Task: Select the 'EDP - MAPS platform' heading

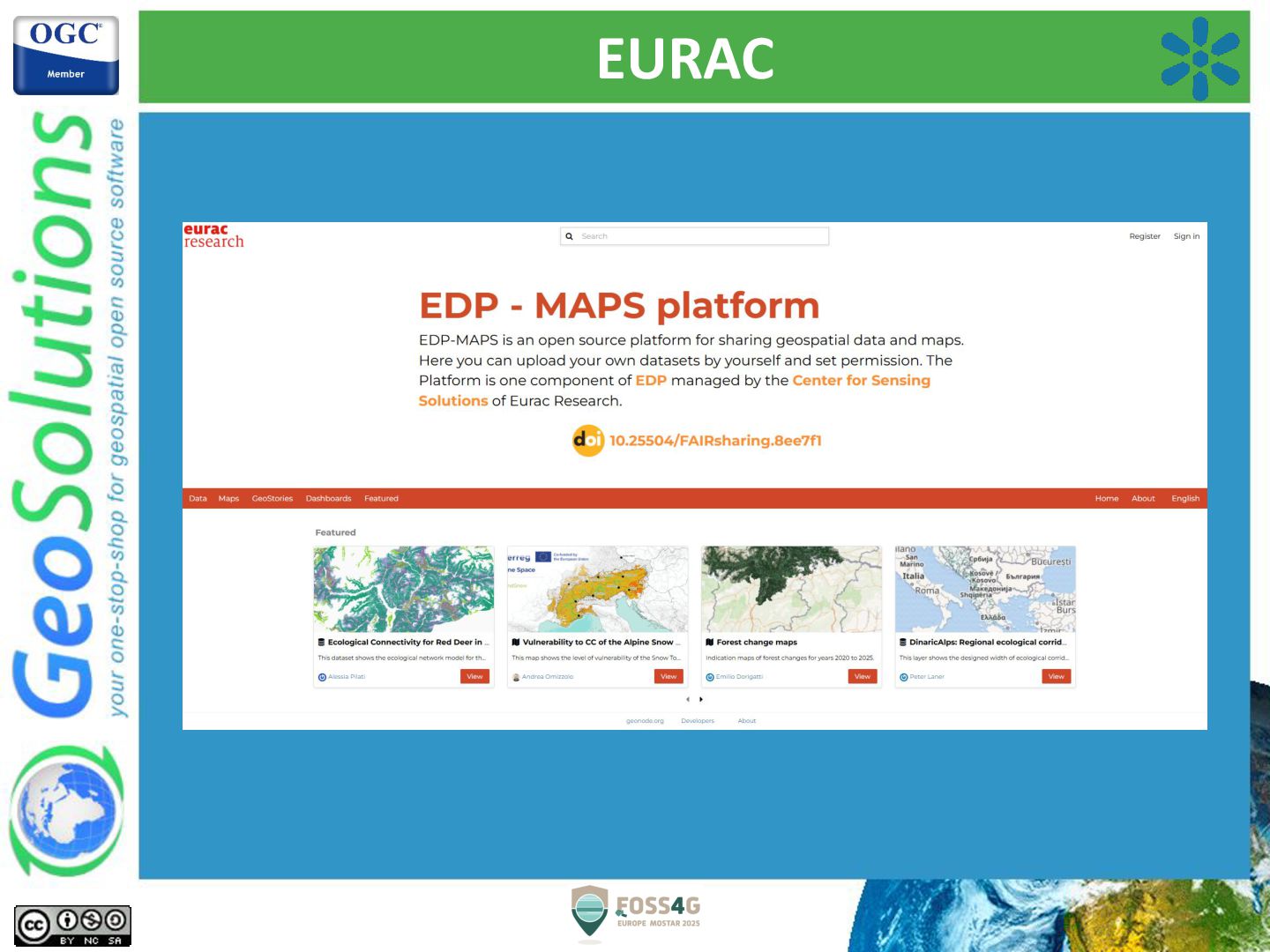Action: pos(619,306)
